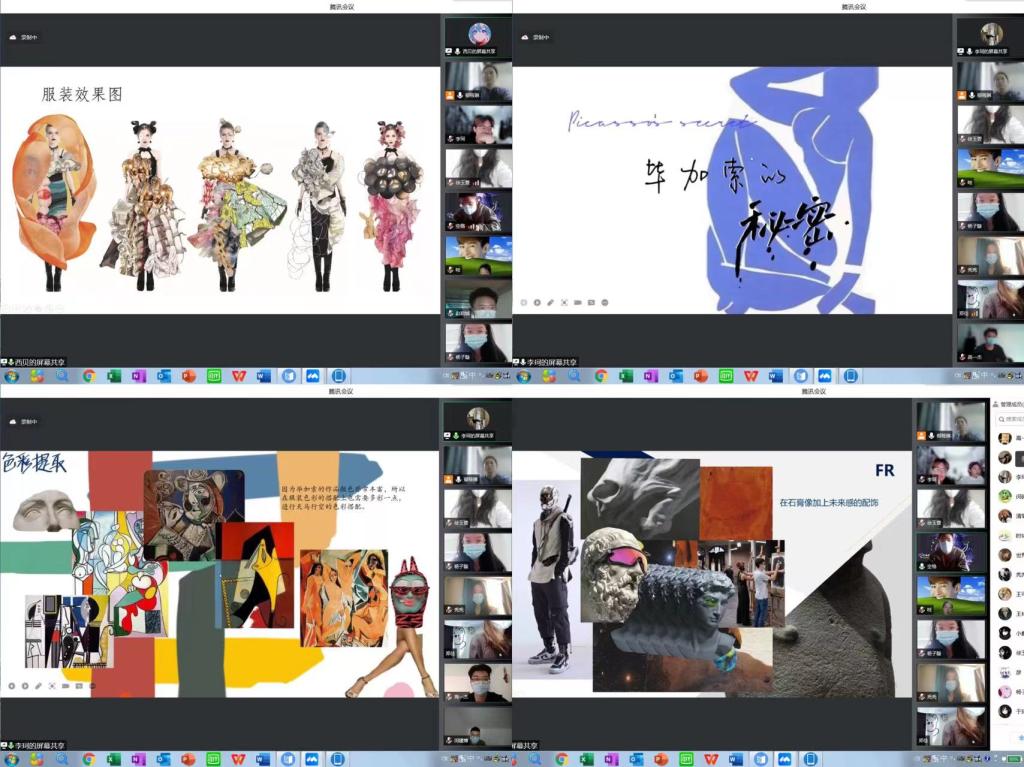The height and width of the screenshot is (767, 1024).
Task: Open Chrome in the 服装效果图 window's taskbar
Action: click(x=89, y=376)
